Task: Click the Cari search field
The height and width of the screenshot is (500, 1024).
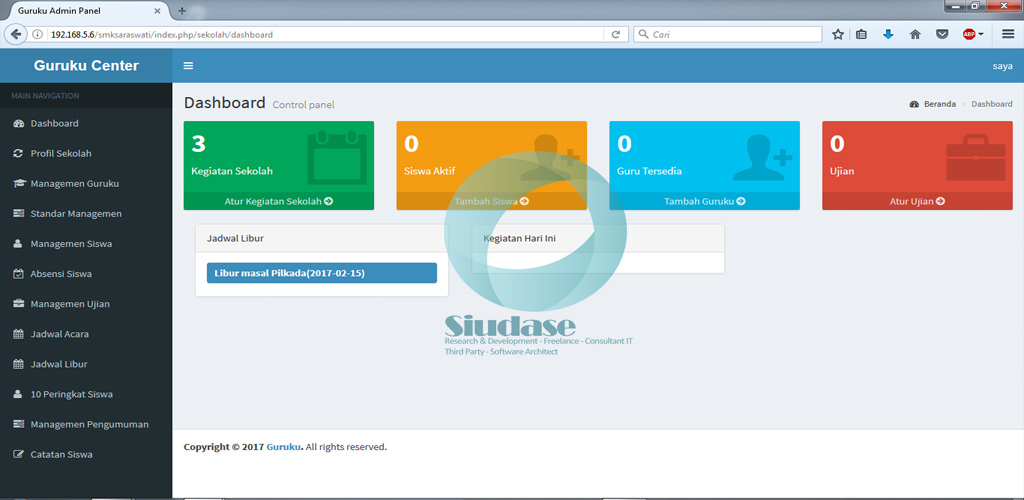Action: 730,34
